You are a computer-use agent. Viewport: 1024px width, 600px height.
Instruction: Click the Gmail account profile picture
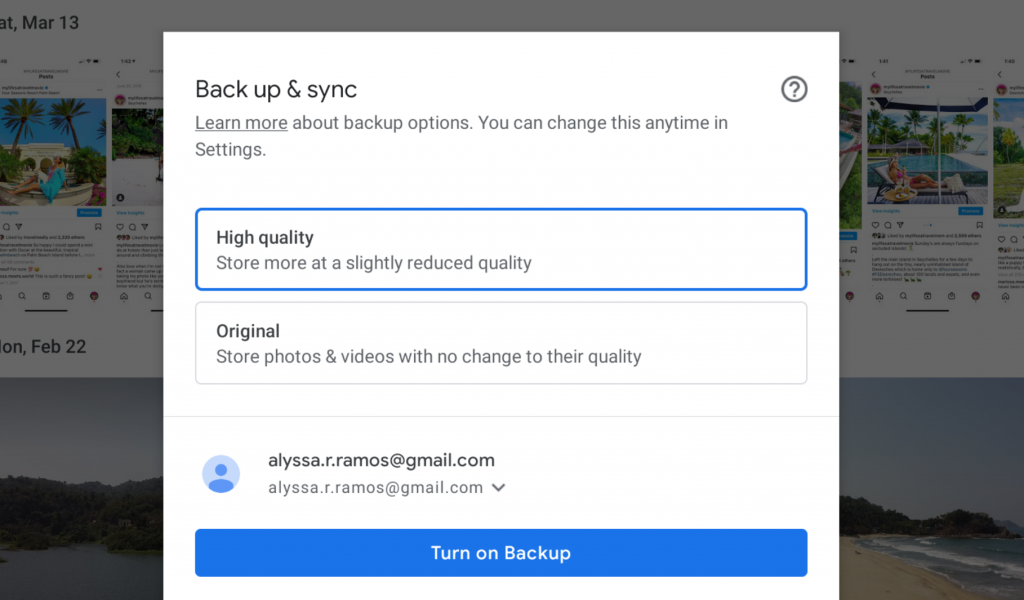point(221,474)
